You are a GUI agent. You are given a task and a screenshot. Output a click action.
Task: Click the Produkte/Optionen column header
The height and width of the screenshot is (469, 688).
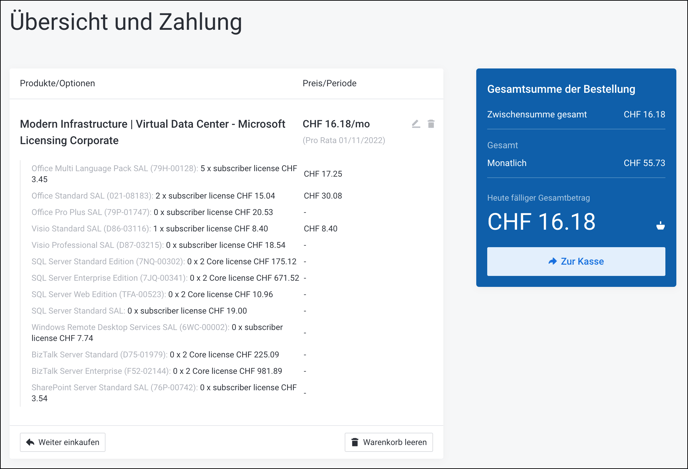coord(57,83)
